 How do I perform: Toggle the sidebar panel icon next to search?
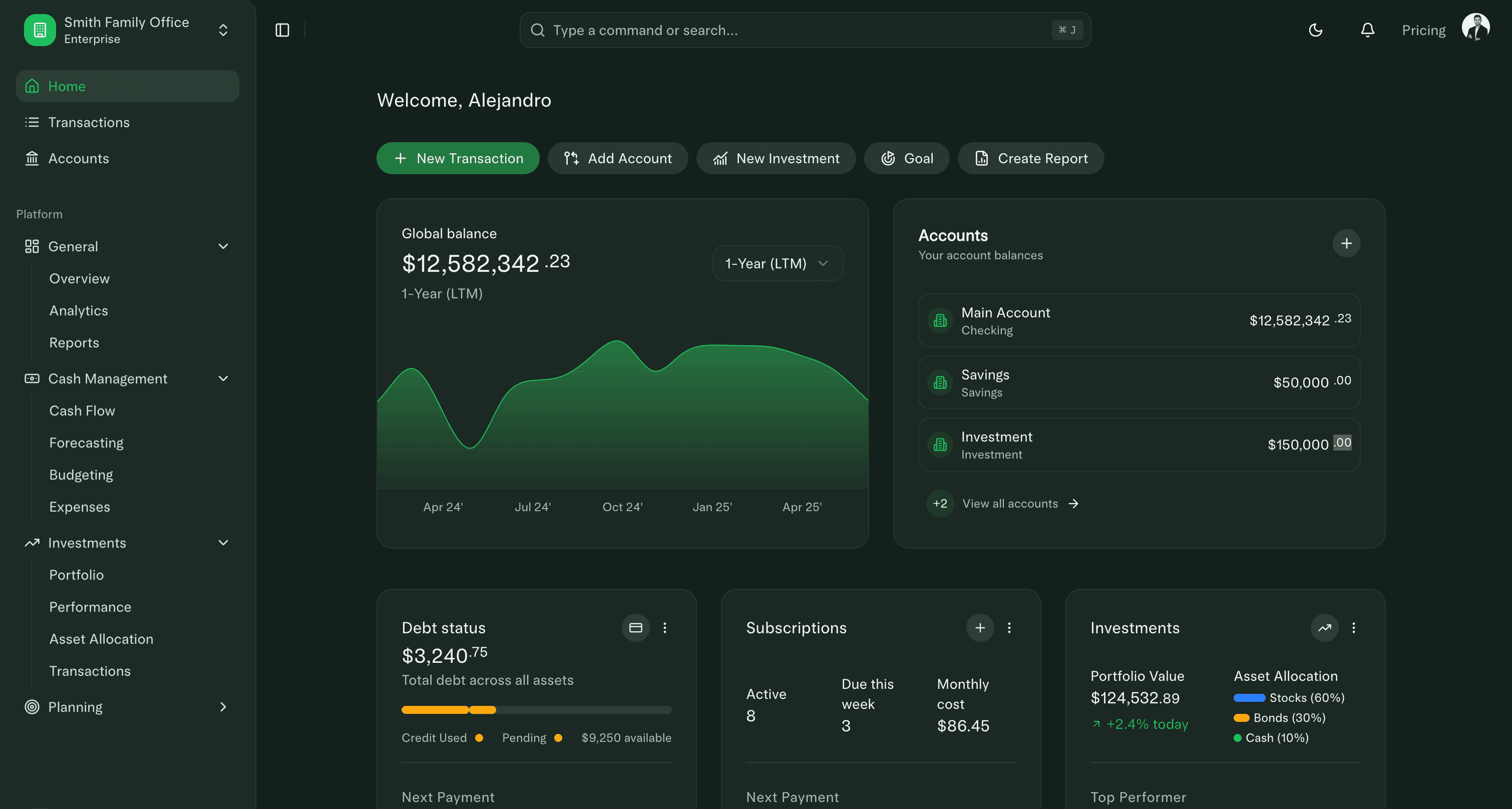(282, 30)
